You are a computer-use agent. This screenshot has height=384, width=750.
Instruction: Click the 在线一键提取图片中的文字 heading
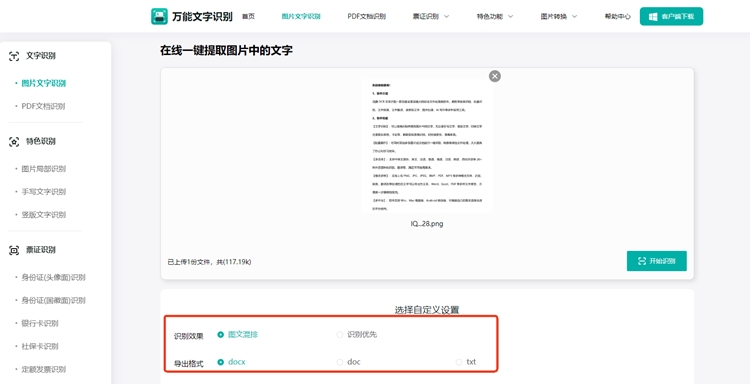tap(226, 51)
